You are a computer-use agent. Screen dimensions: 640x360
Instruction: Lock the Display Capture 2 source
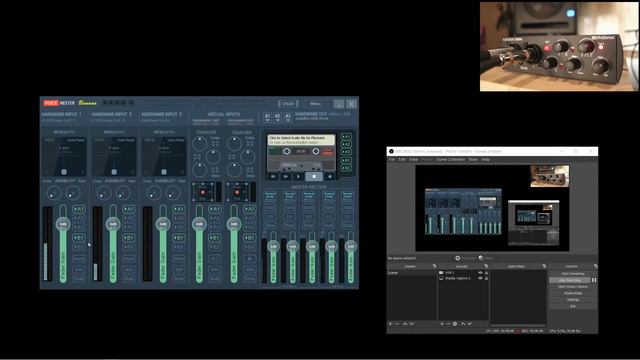486,278
